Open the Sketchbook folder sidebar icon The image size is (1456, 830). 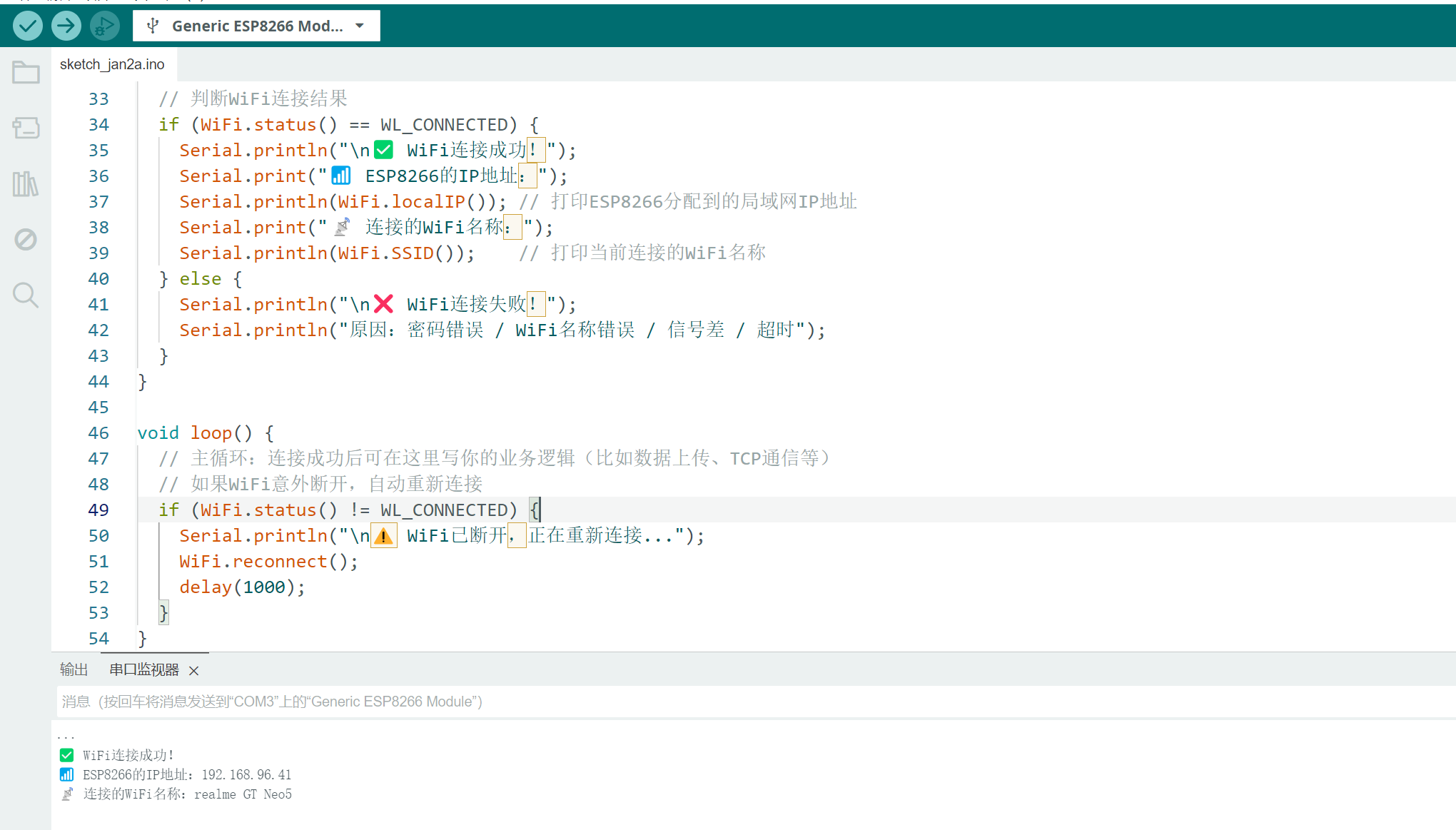26,72
